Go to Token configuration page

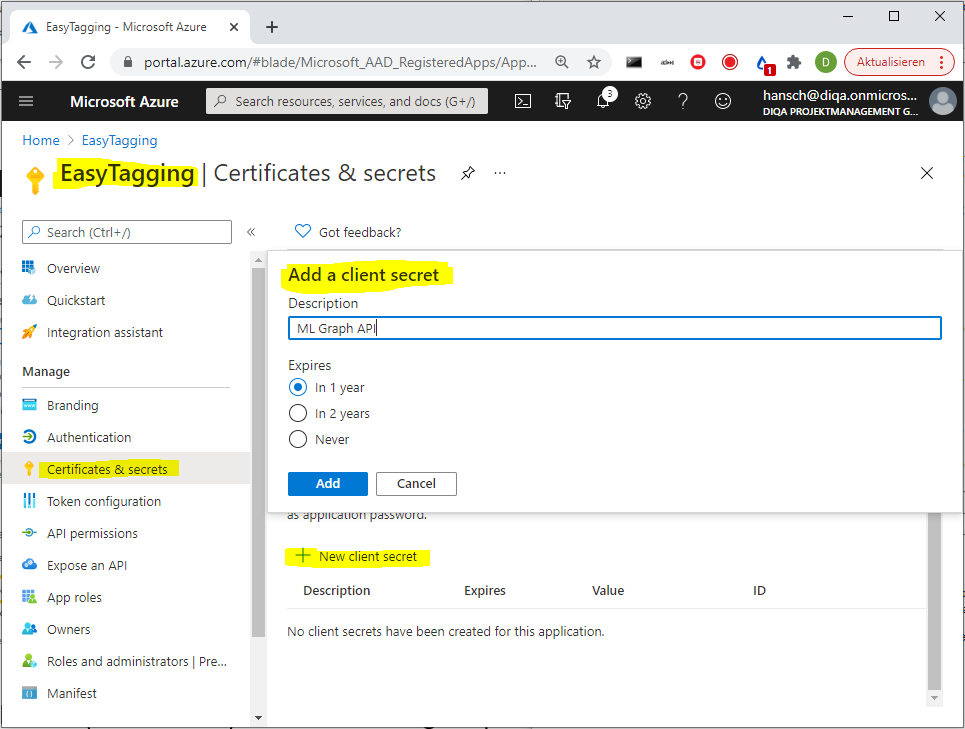click(103, 501)
